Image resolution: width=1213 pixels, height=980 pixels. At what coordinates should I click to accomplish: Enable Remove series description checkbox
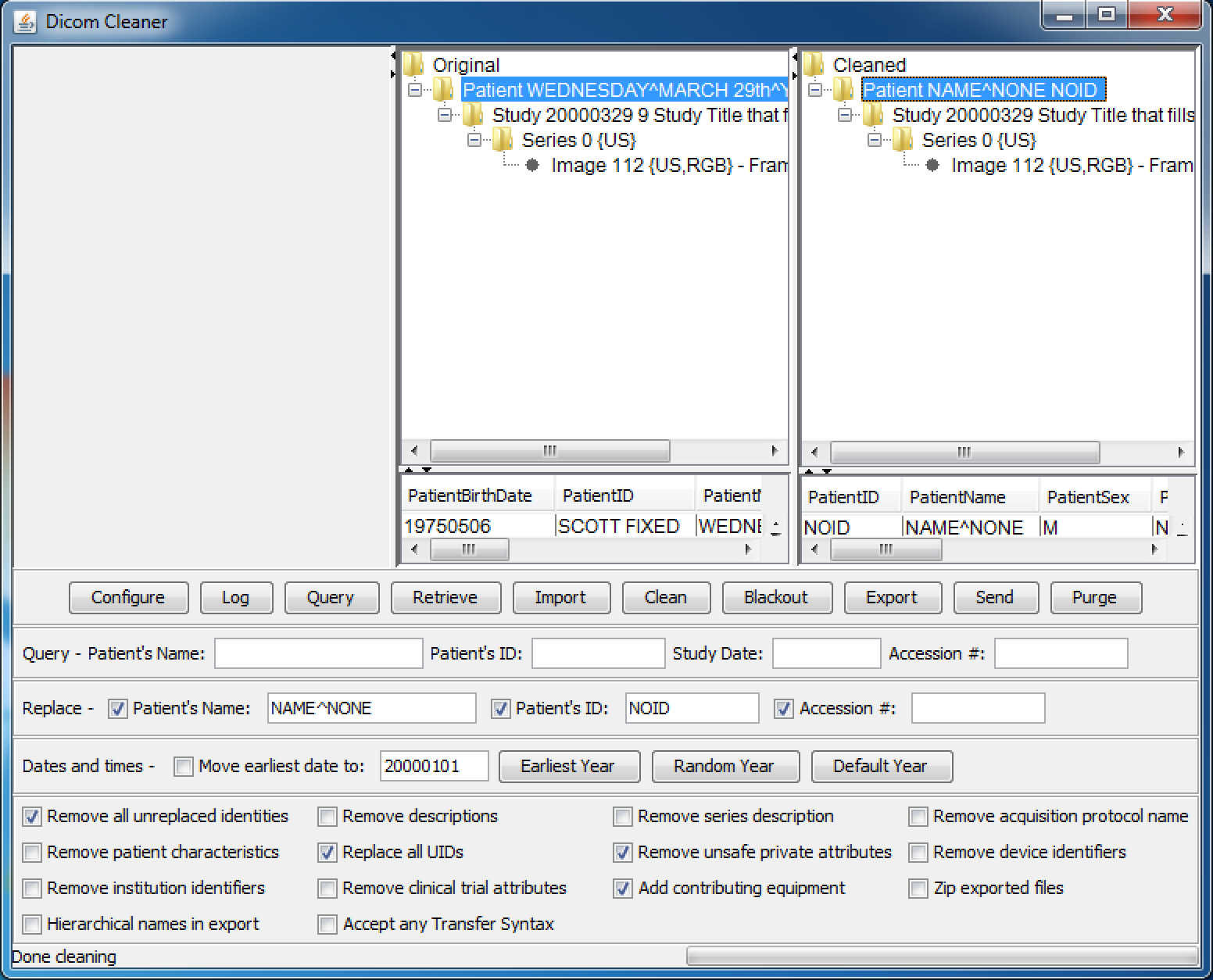(622, 817)
